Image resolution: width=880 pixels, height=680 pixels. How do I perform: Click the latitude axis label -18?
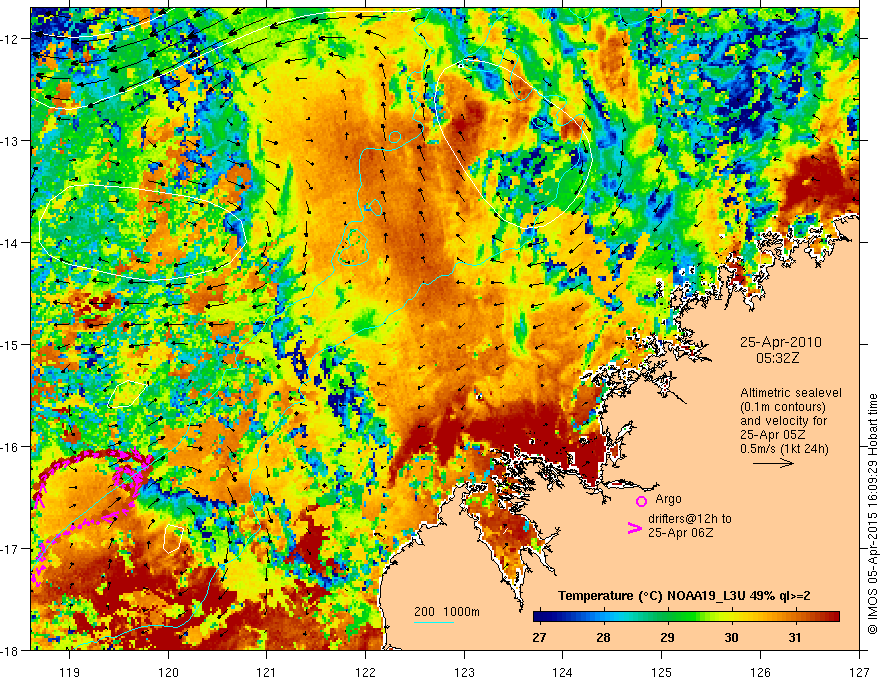(x=11, y=650)
